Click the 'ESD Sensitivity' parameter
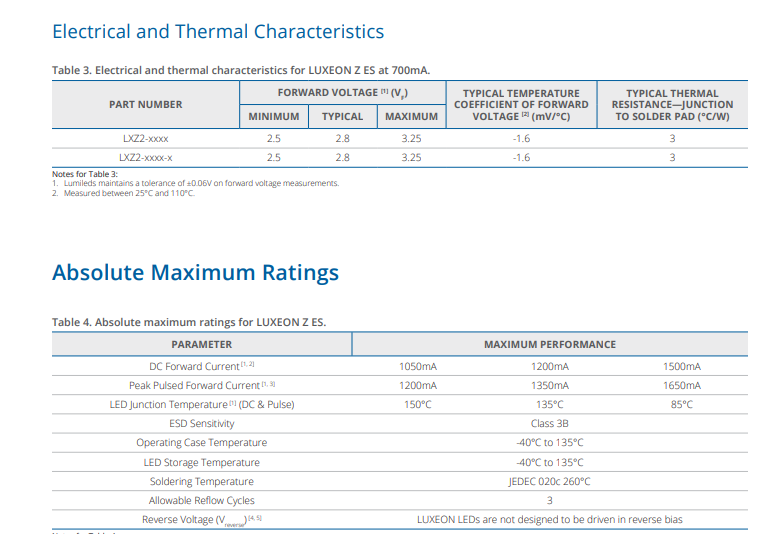Image resolution: width=781 pixels, height=534 pixels. click(202, 423)
